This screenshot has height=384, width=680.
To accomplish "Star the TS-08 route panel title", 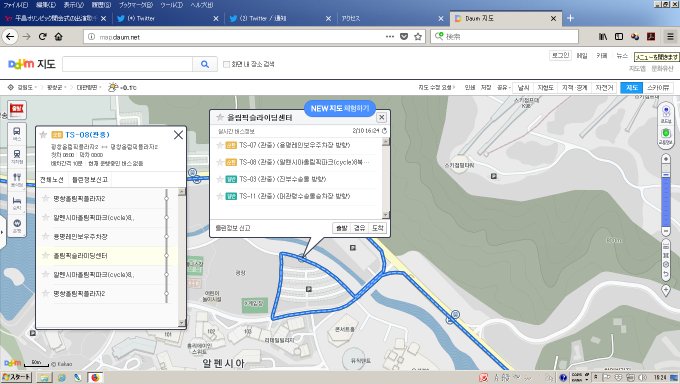I will pos(43,135).
